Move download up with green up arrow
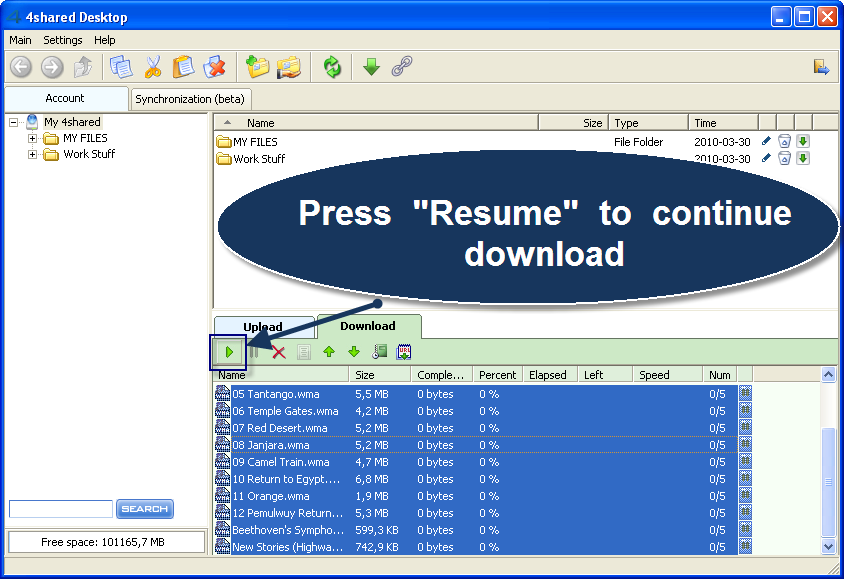The height and width of the screenshot is (579, 844). 329,352
